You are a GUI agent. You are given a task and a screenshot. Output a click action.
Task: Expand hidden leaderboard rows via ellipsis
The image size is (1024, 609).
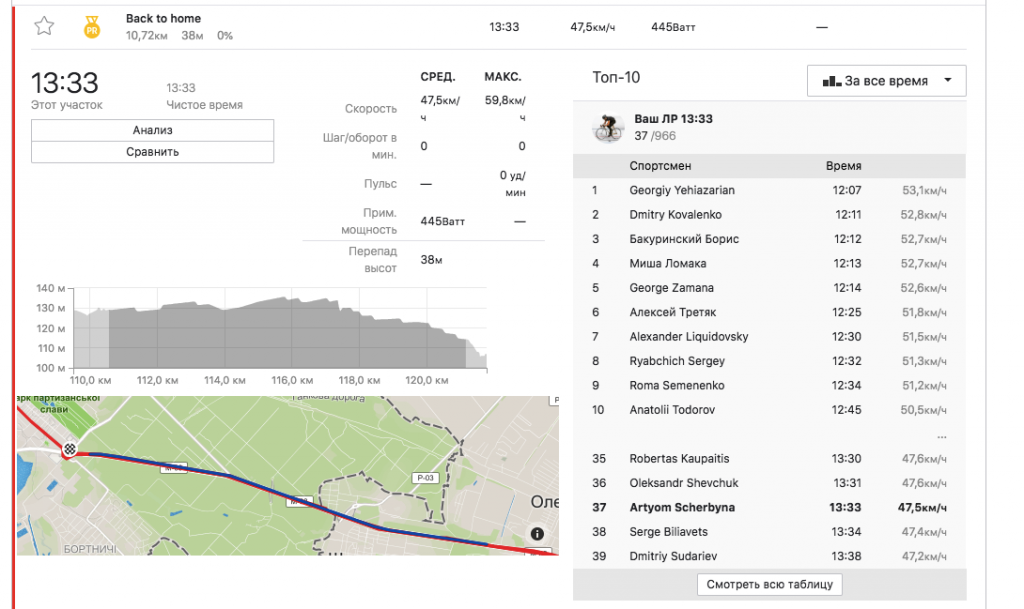[940, 436]
